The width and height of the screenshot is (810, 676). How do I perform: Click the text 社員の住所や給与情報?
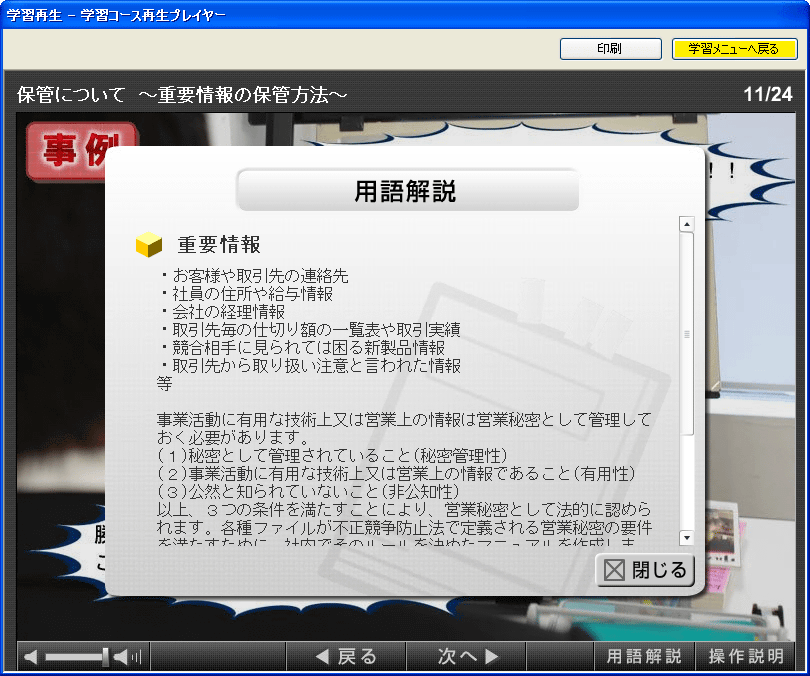[x=253, y=294]
